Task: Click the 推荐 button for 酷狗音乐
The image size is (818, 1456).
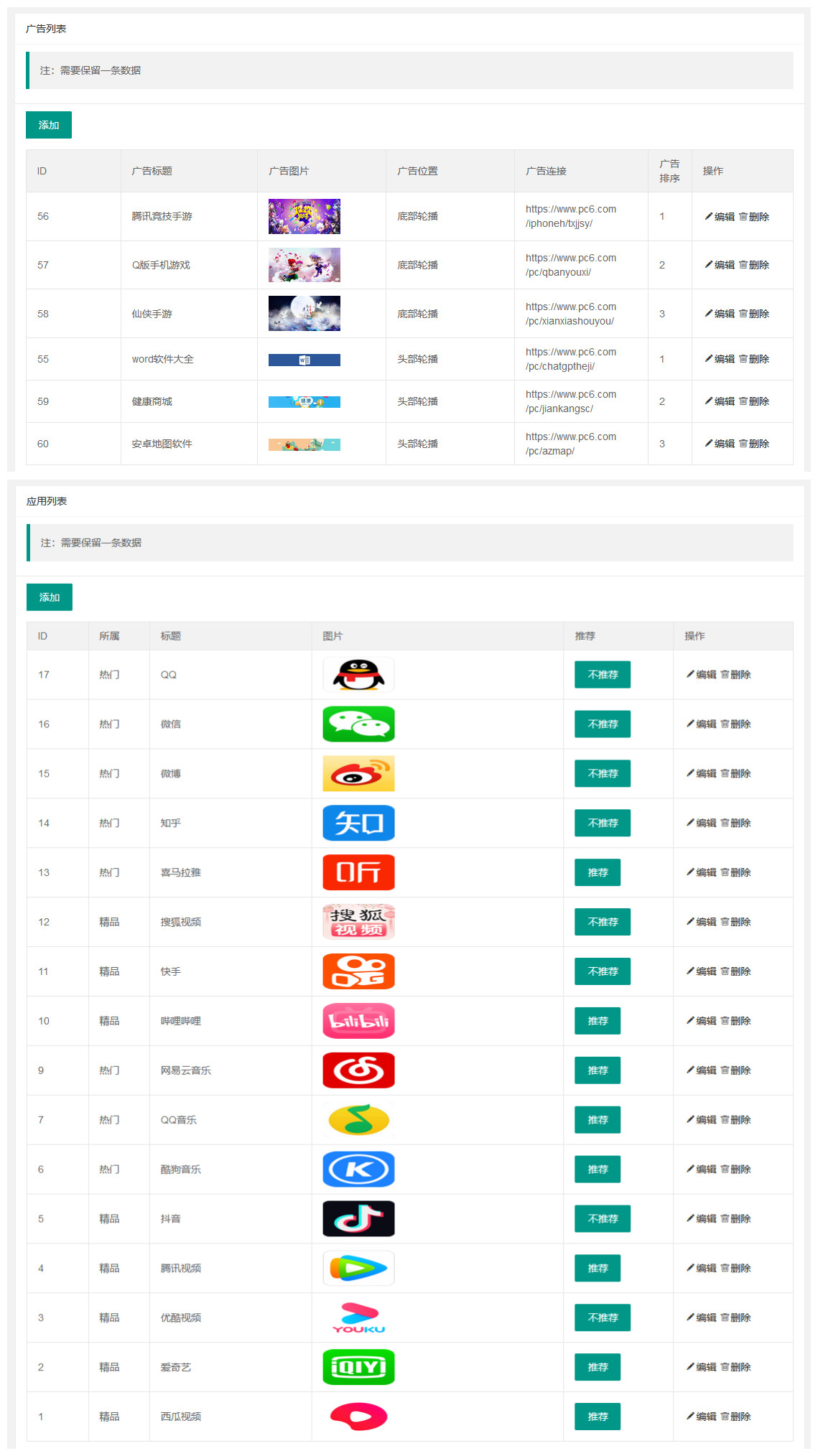Action: pos(598,1170)
